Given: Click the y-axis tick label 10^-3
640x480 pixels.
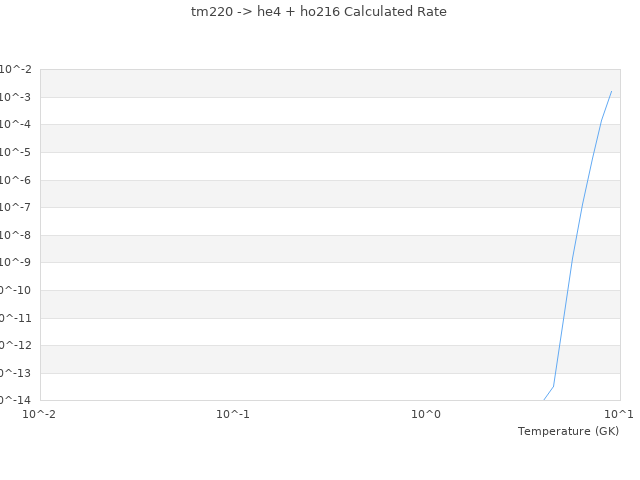Looking at the screenshot, I should (x=16, y=97).
